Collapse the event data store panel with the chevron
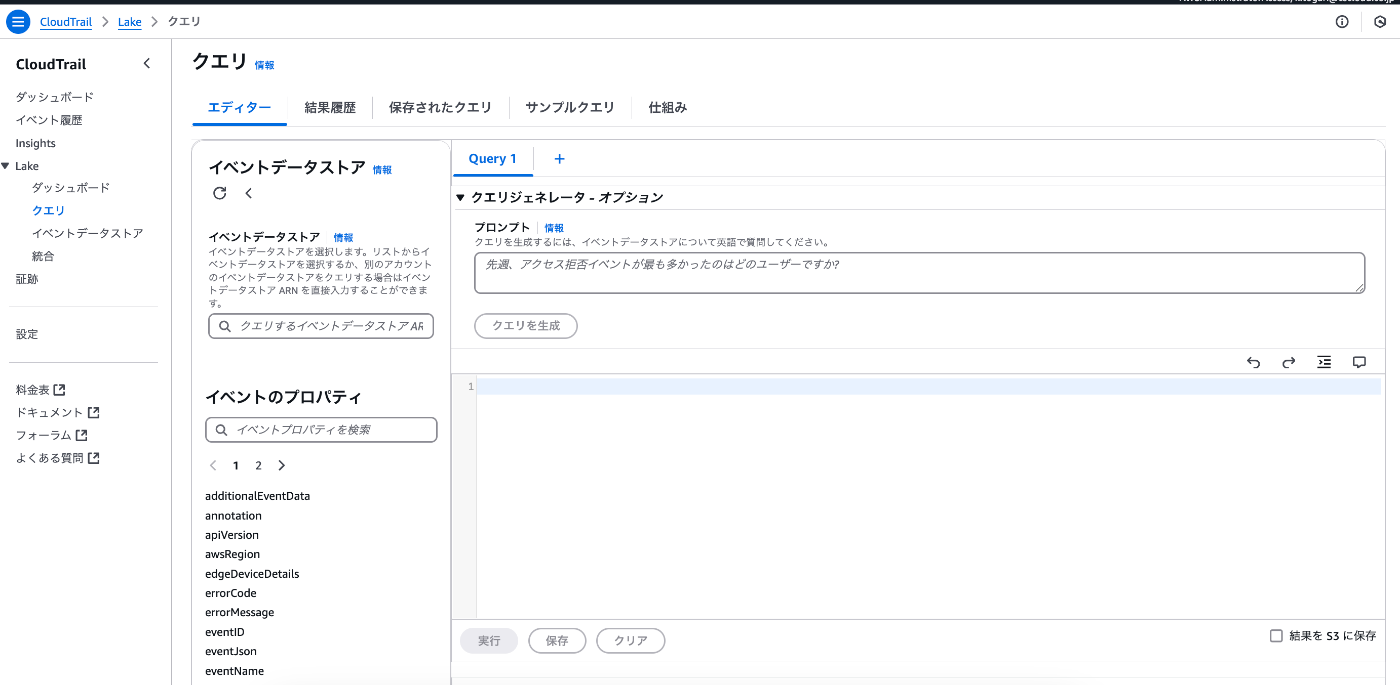 point(249,193)
